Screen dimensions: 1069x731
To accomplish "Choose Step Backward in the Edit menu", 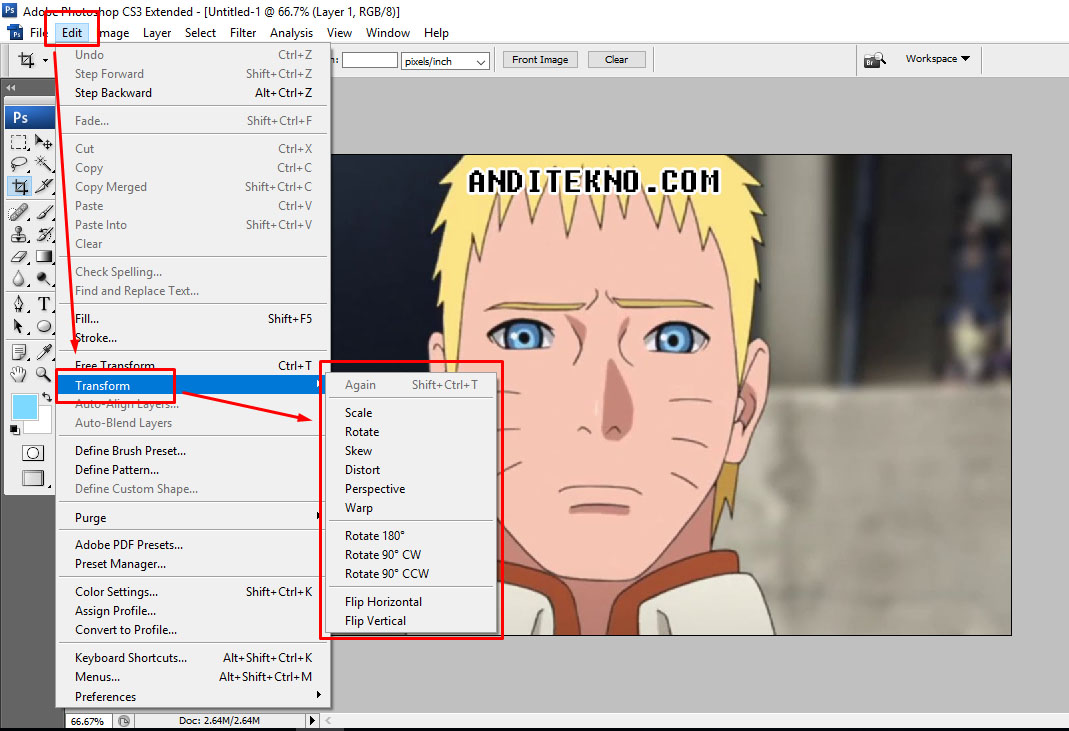I will (194, 93).
